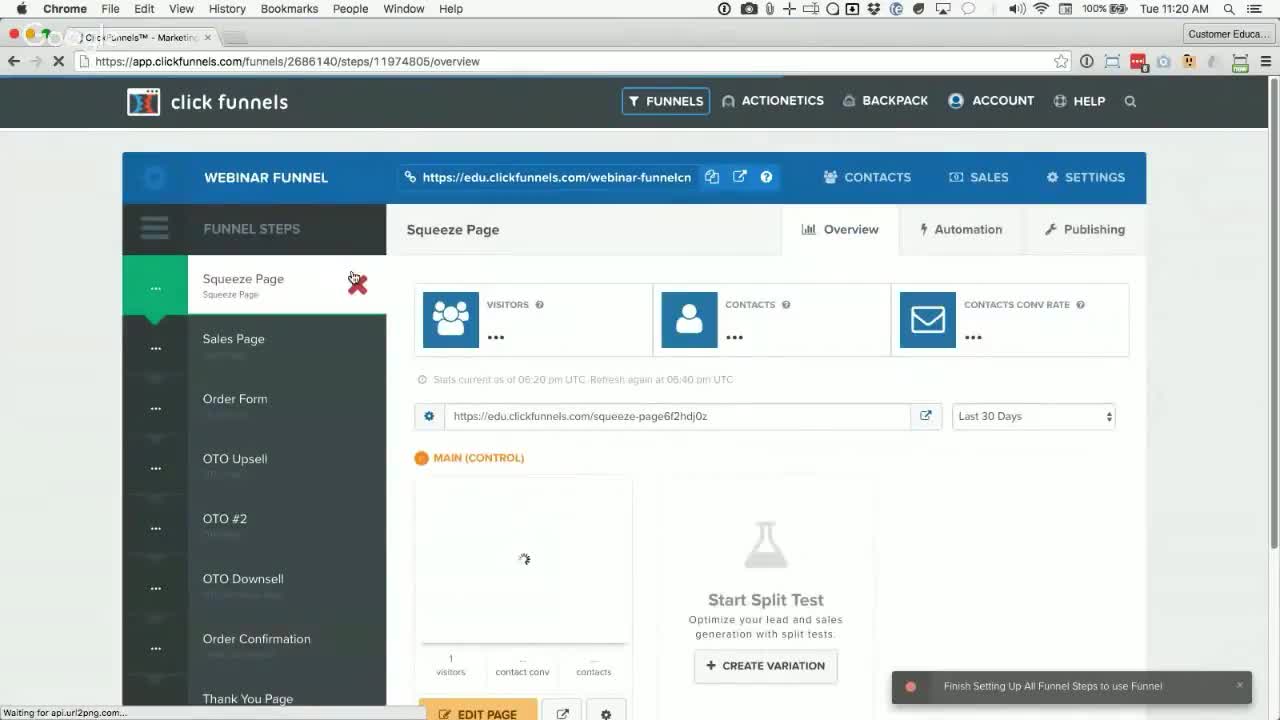
Task: Select the Thank You Page funnel step
Action: point(254,698)
